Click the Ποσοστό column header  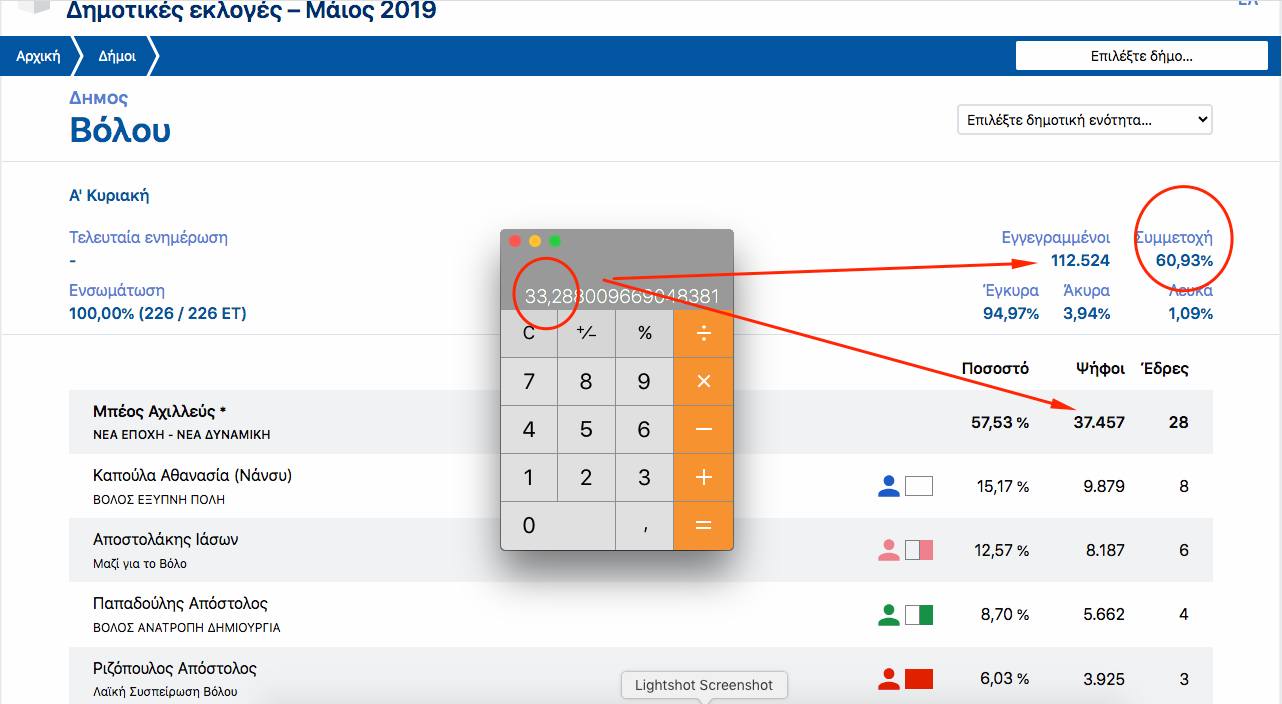(995, 368)
